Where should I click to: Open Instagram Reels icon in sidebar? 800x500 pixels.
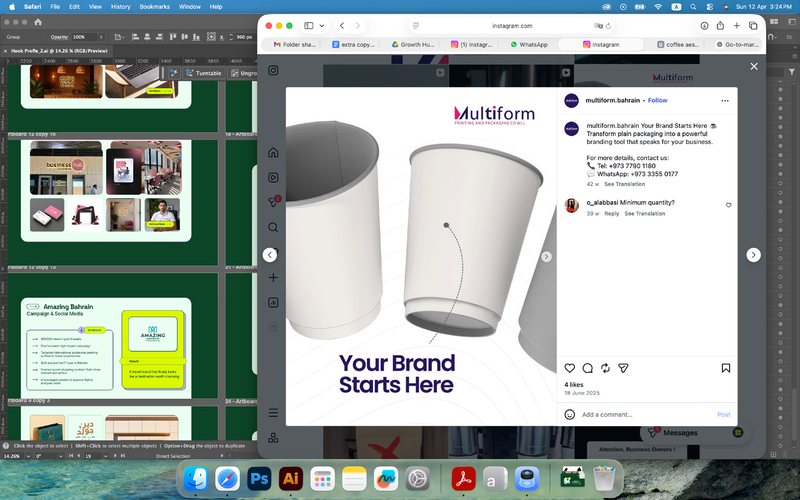[x=273, y=178]
